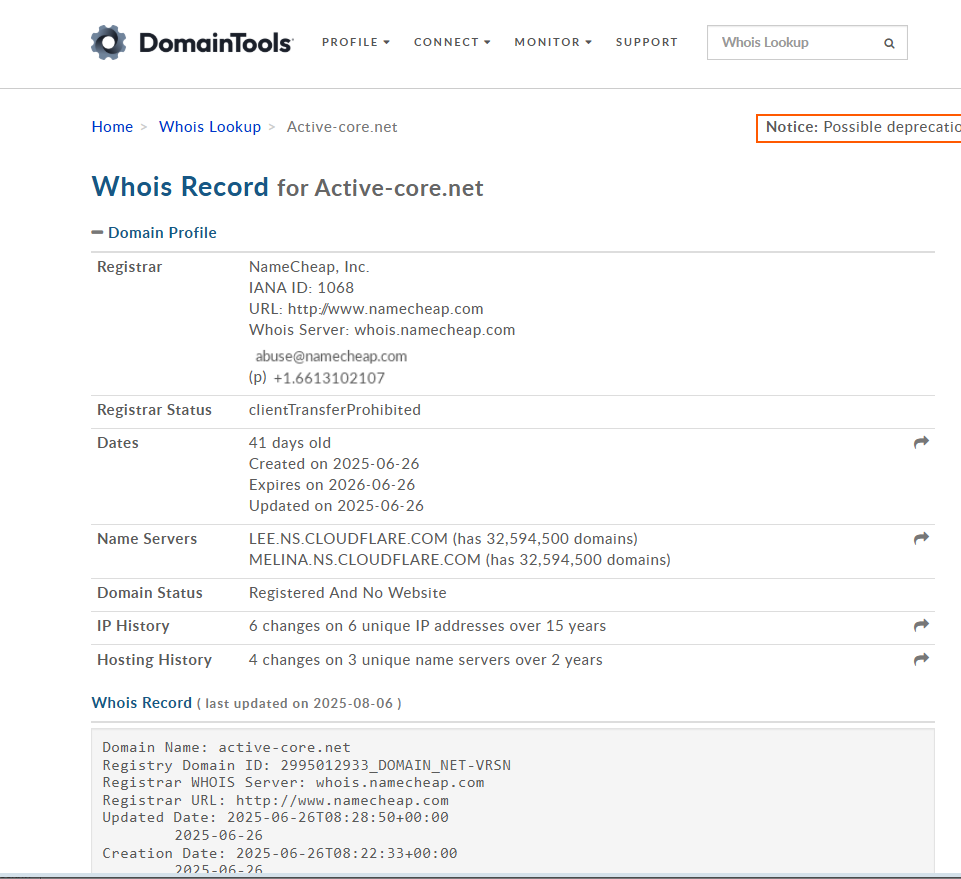Click Created on 2025-06-26 text
Image resolution: width=961 pixels, height=879 pixels.
pos(334,463)
